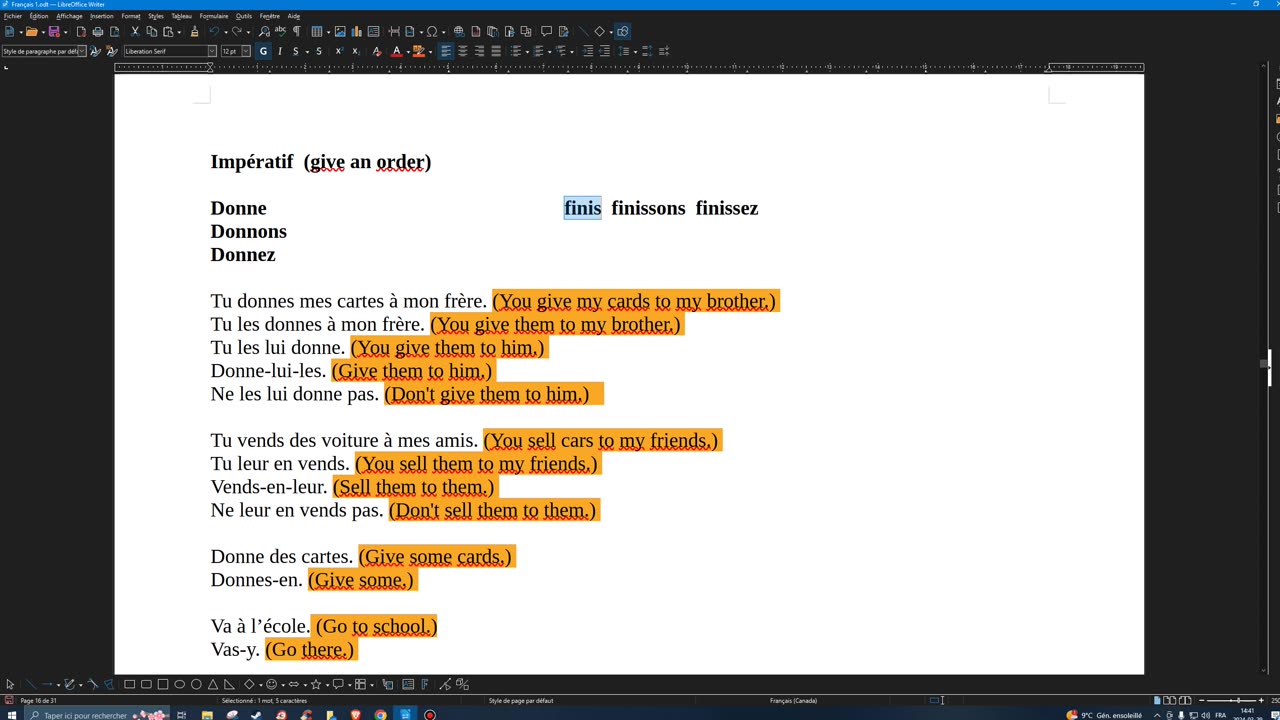Run spelling check (abc icon)
The height and width of the screenshot is (720, 1280).
click(x=280, y=31)
